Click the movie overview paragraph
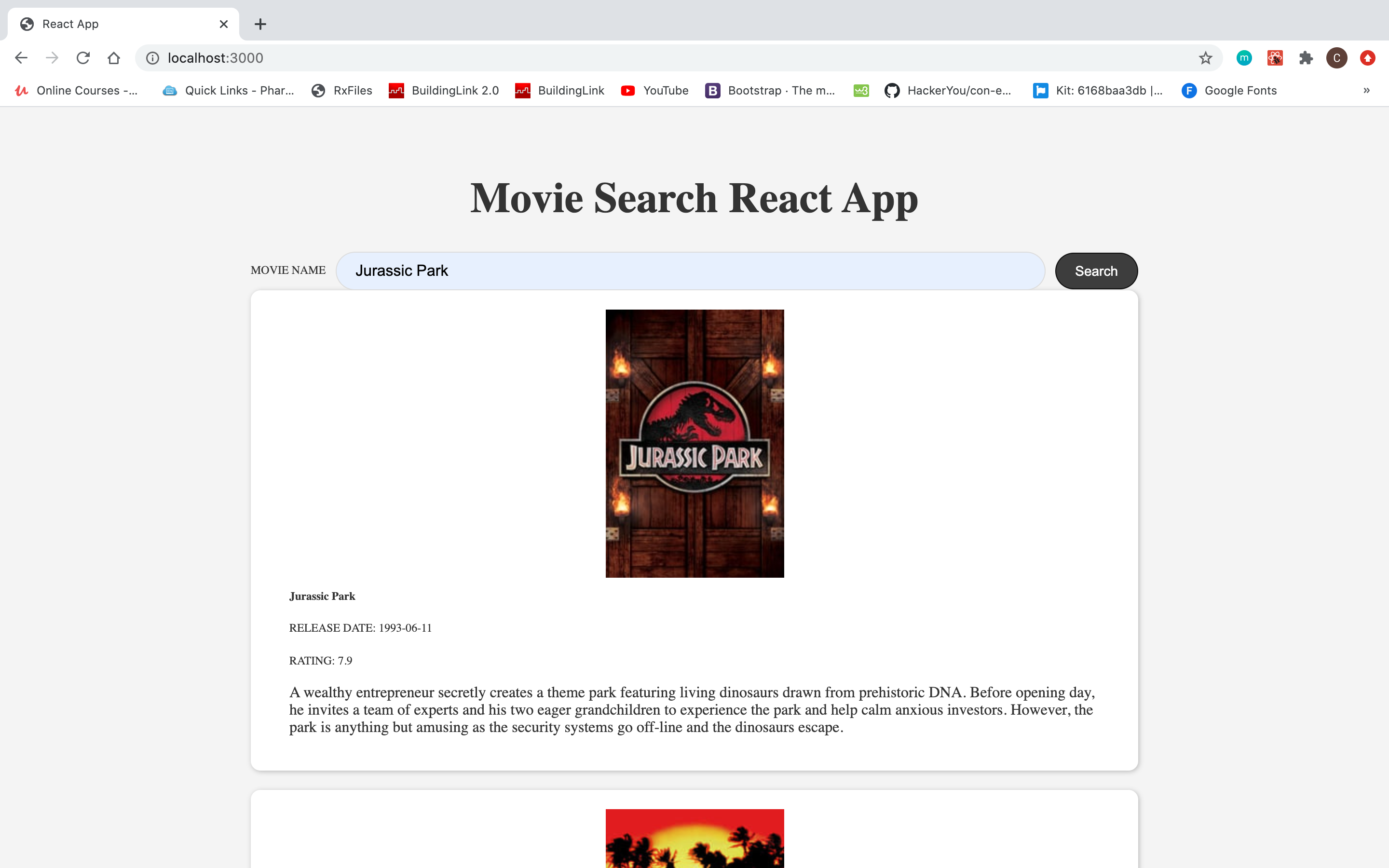Image resolution: width=1389 pixels, height=868 pixels. tap(692, 710)
